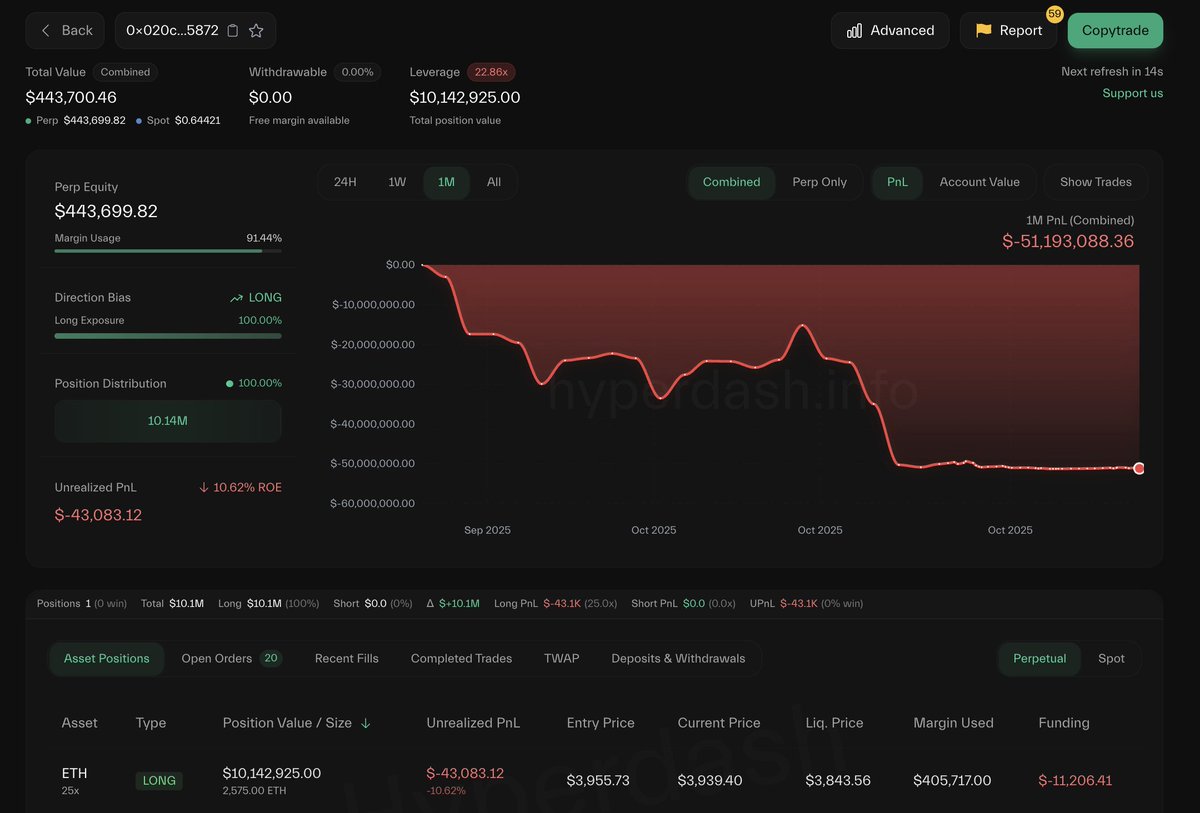
Task: Click the $405,717.00 margin used value
Action: [x=952, y=780]
